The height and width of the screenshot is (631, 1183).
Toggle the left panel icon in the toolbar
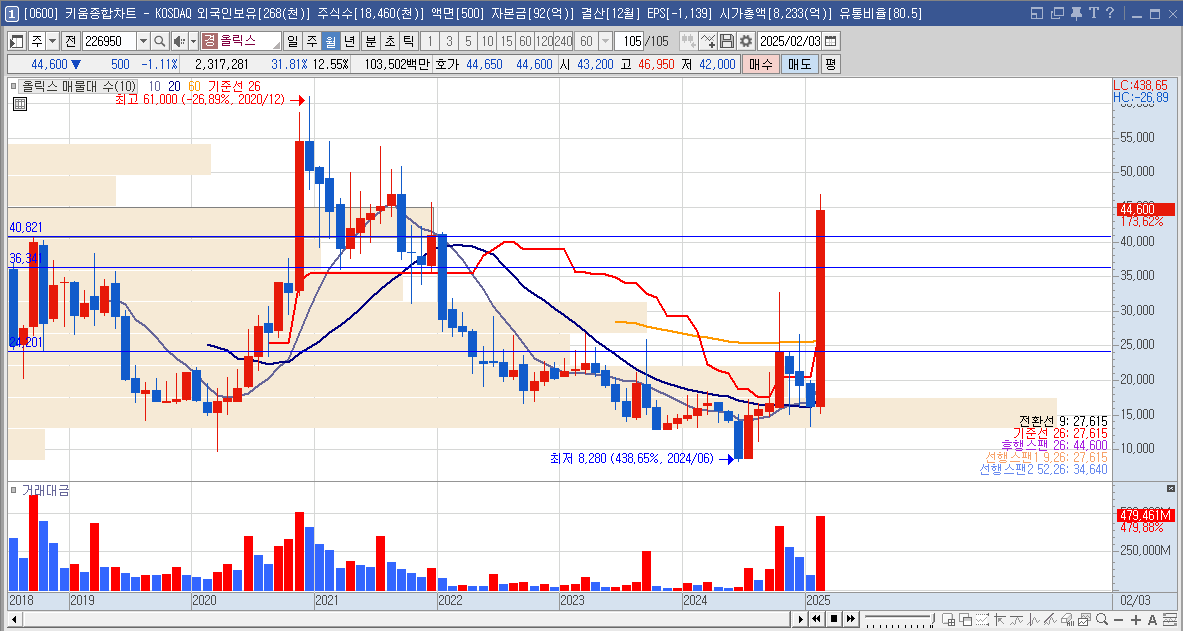pos(16,42)
